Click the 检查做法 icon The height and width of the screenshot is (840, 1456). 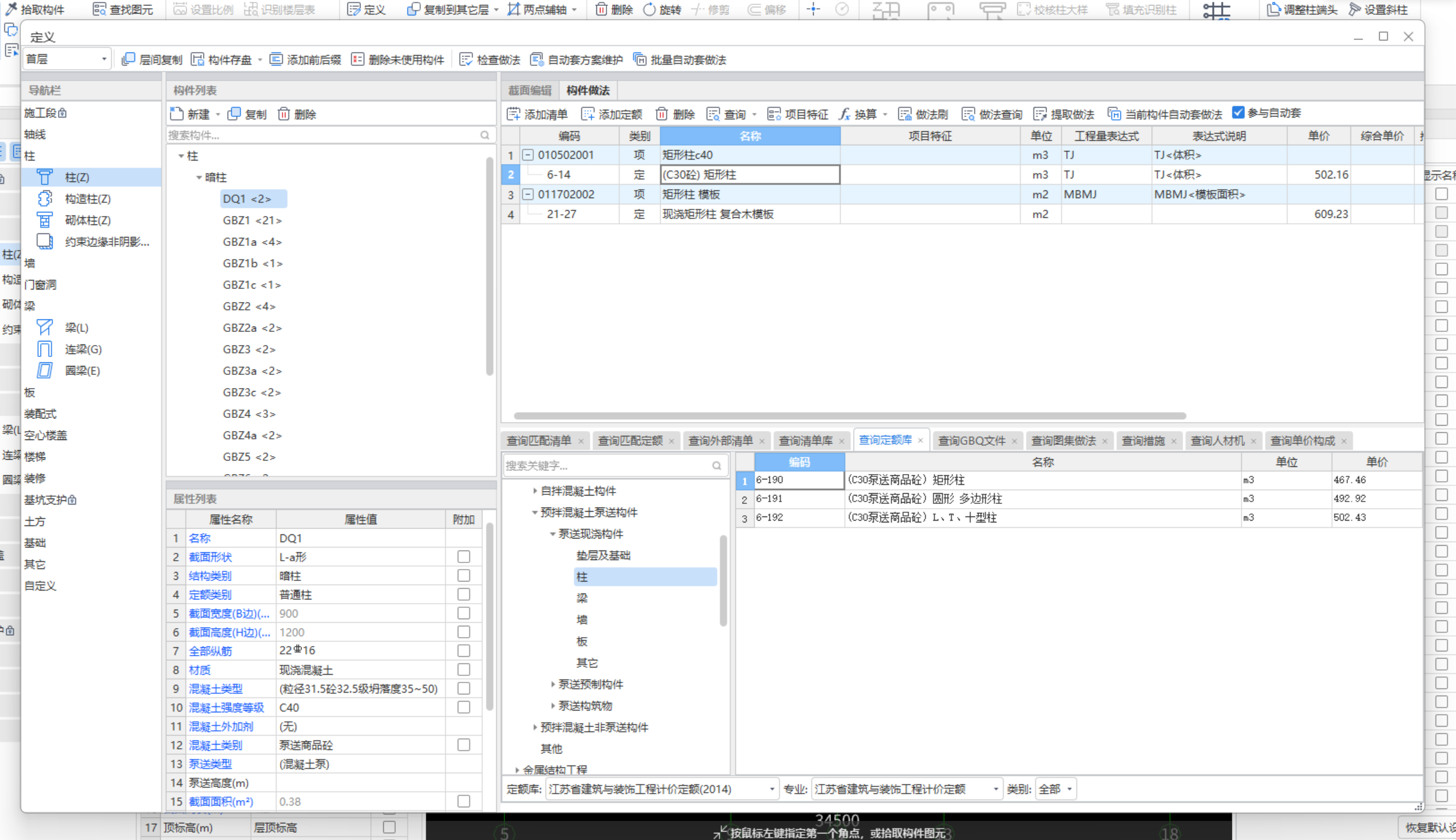[466, 60]
